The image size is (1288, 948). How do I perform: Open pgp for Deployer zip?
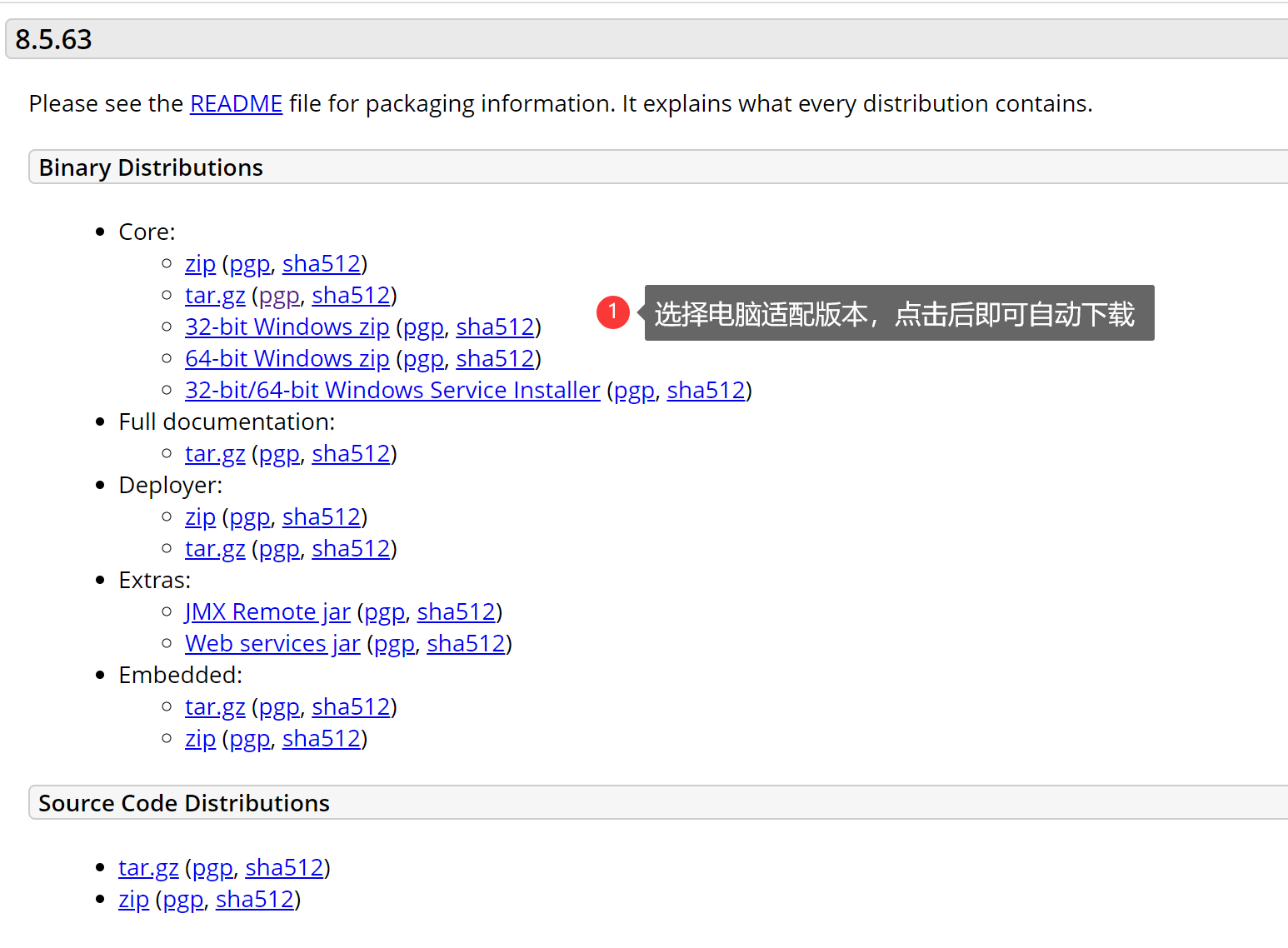pos(250,517)
